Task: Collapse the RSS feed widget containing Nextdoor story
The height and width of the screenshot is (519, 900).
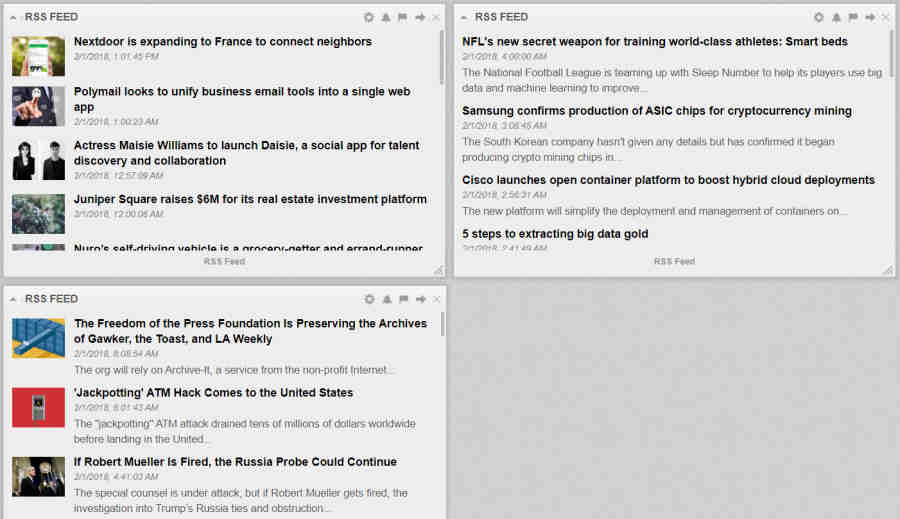Action: pyautogui.click(x=14, y=18)
